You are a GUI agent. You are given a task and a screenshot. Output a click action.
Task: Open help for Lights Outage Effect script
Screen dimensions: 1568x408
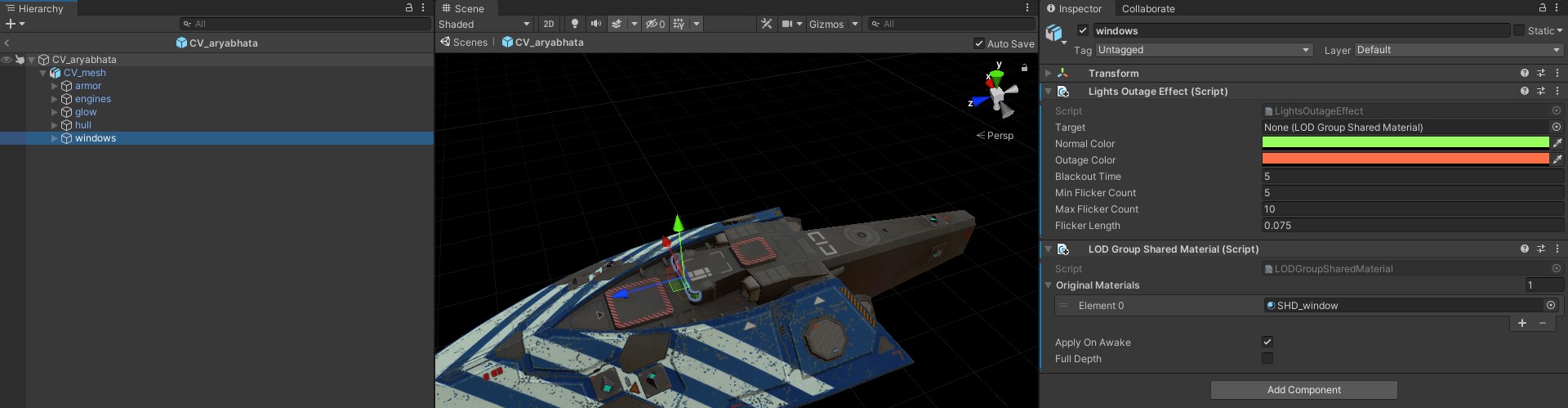[1524, 92]
